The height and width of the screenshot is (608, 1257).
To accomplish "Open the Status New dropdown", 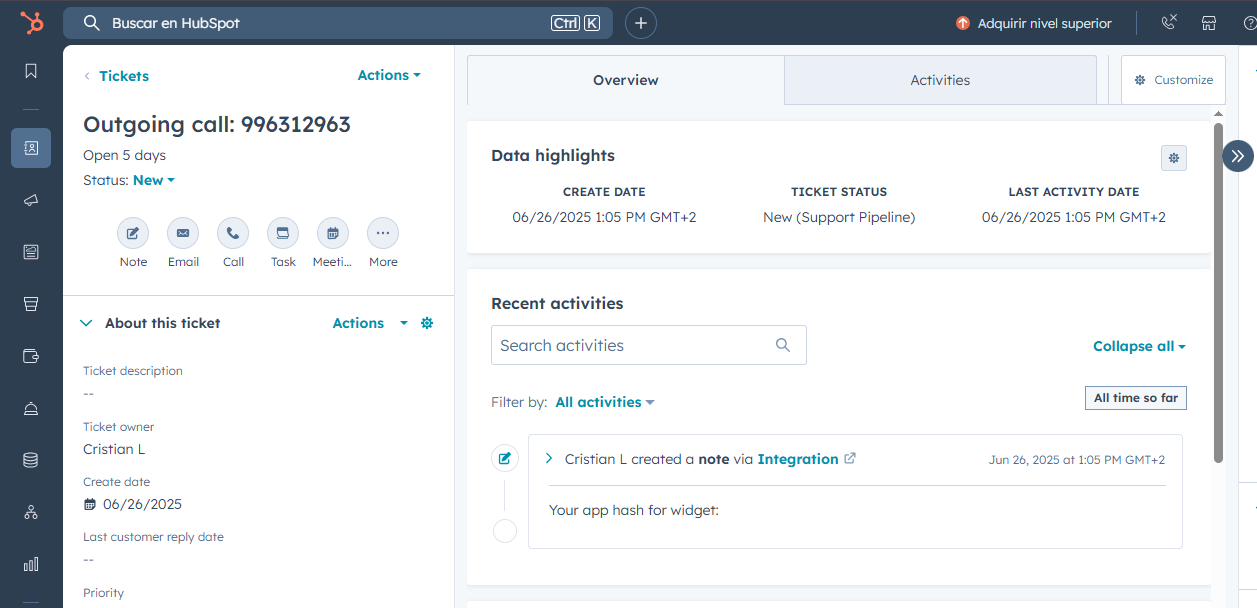I will tap(154, 180).
